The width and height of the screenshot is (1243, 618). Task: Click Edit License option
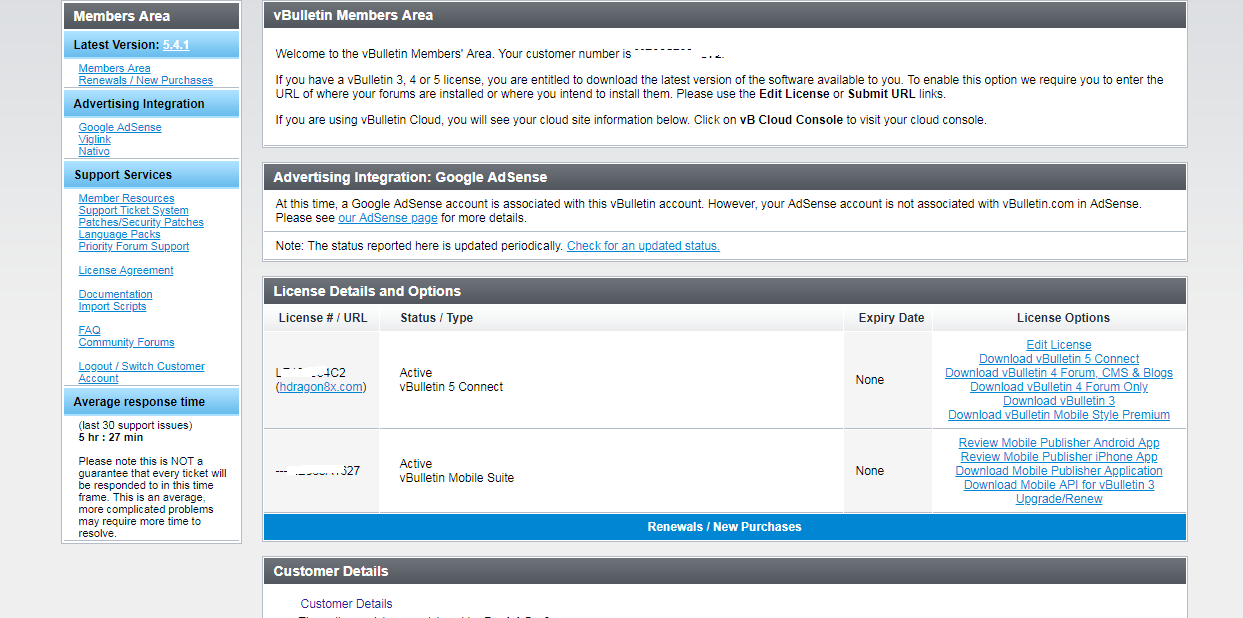pos(1058,345)
